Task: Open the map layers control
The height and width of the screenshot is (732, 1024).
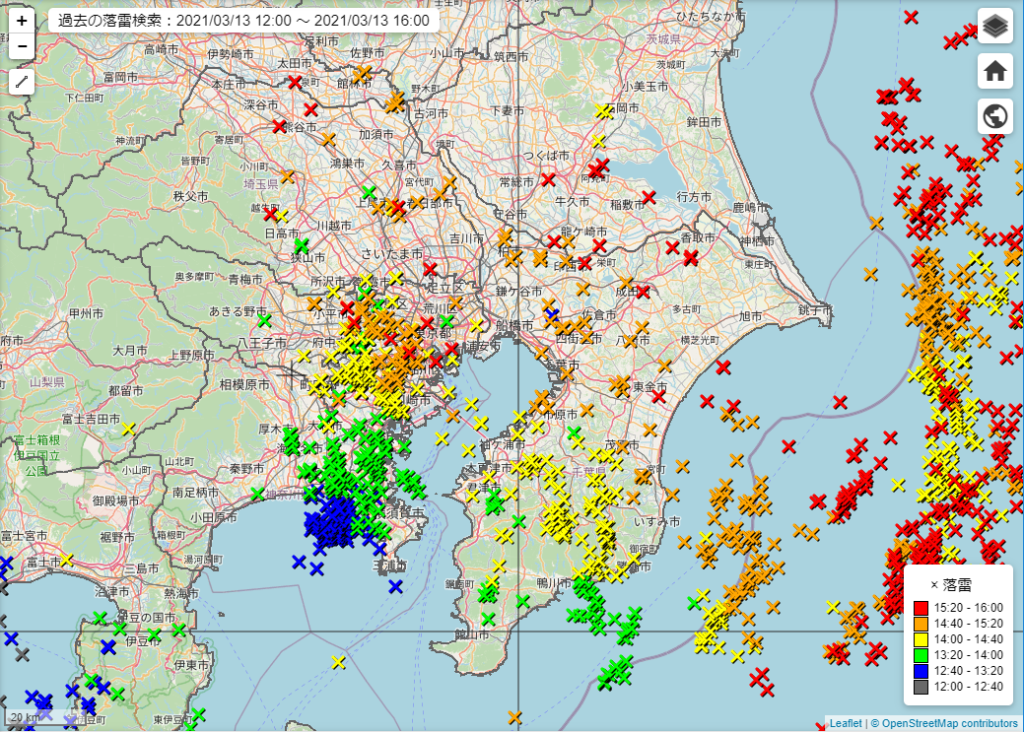Action: 994,27
